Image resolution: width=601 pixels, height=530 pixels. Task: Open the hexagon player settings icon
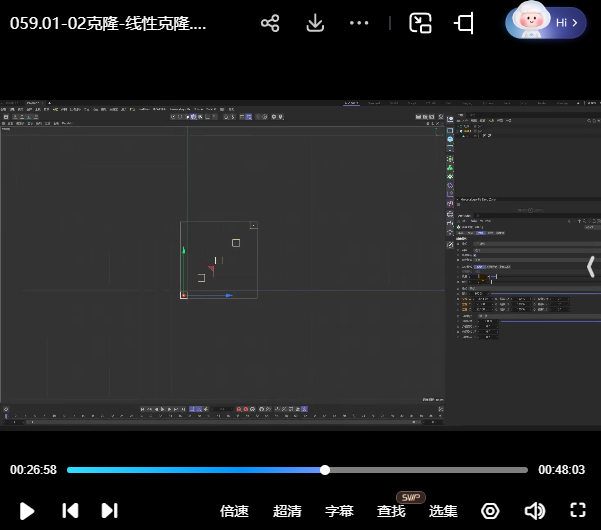click(490, 511)
